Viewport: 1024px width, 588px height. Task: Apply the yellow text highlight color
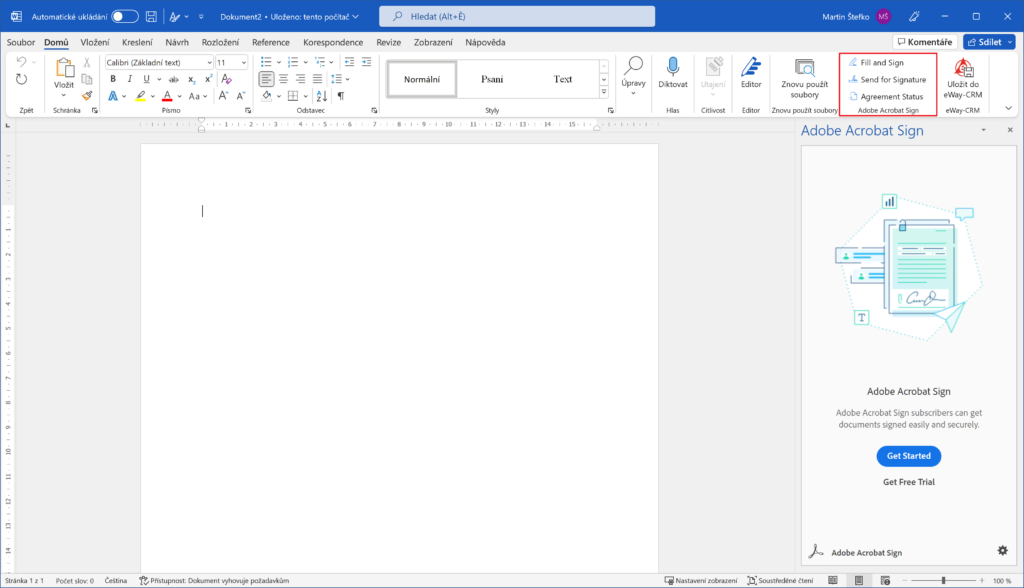click(140, 96)
